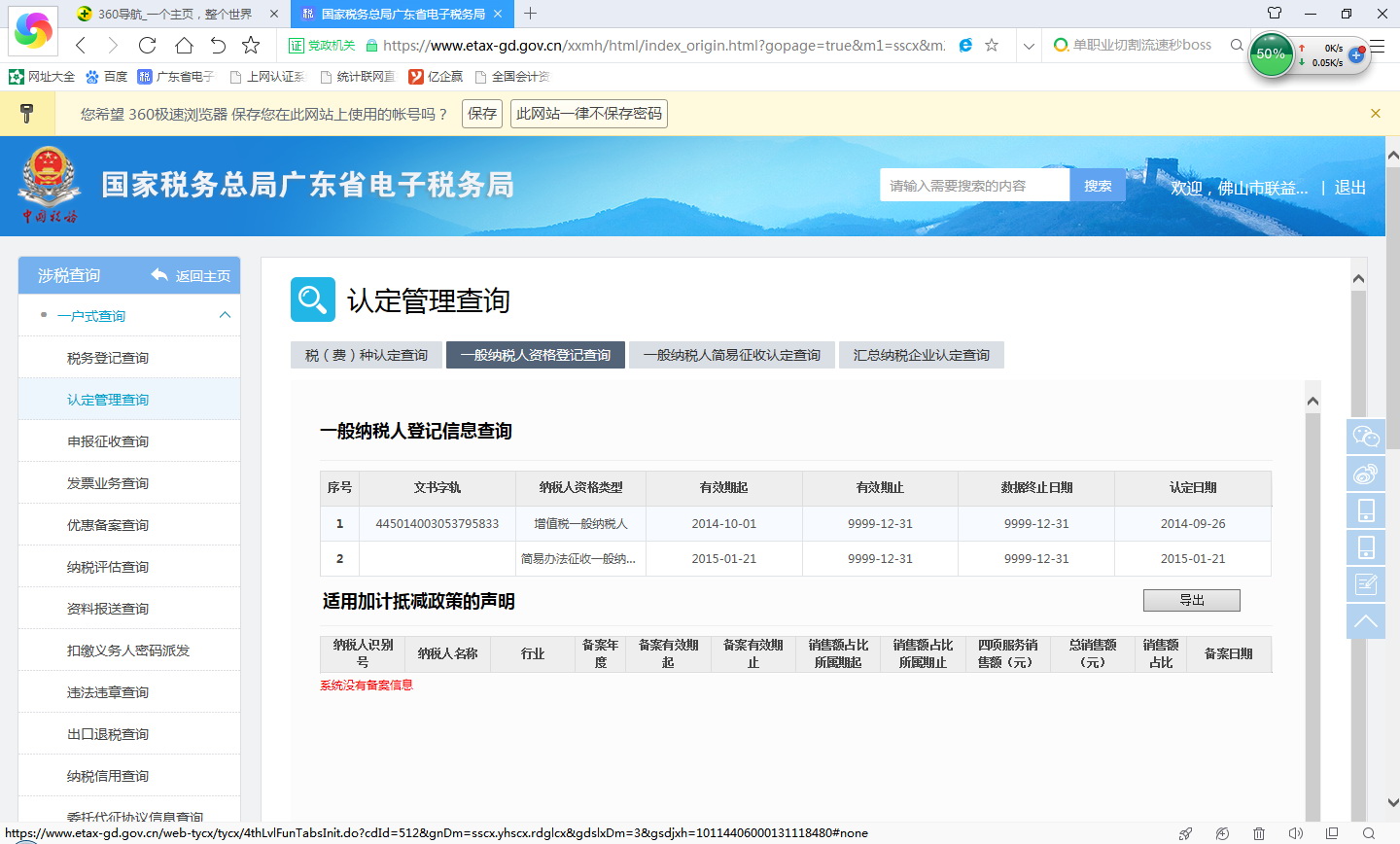Bookmark page with toolbar star icon
Image resolution: width=1400 pixels, height=844 pixels.
coord(251,45)
